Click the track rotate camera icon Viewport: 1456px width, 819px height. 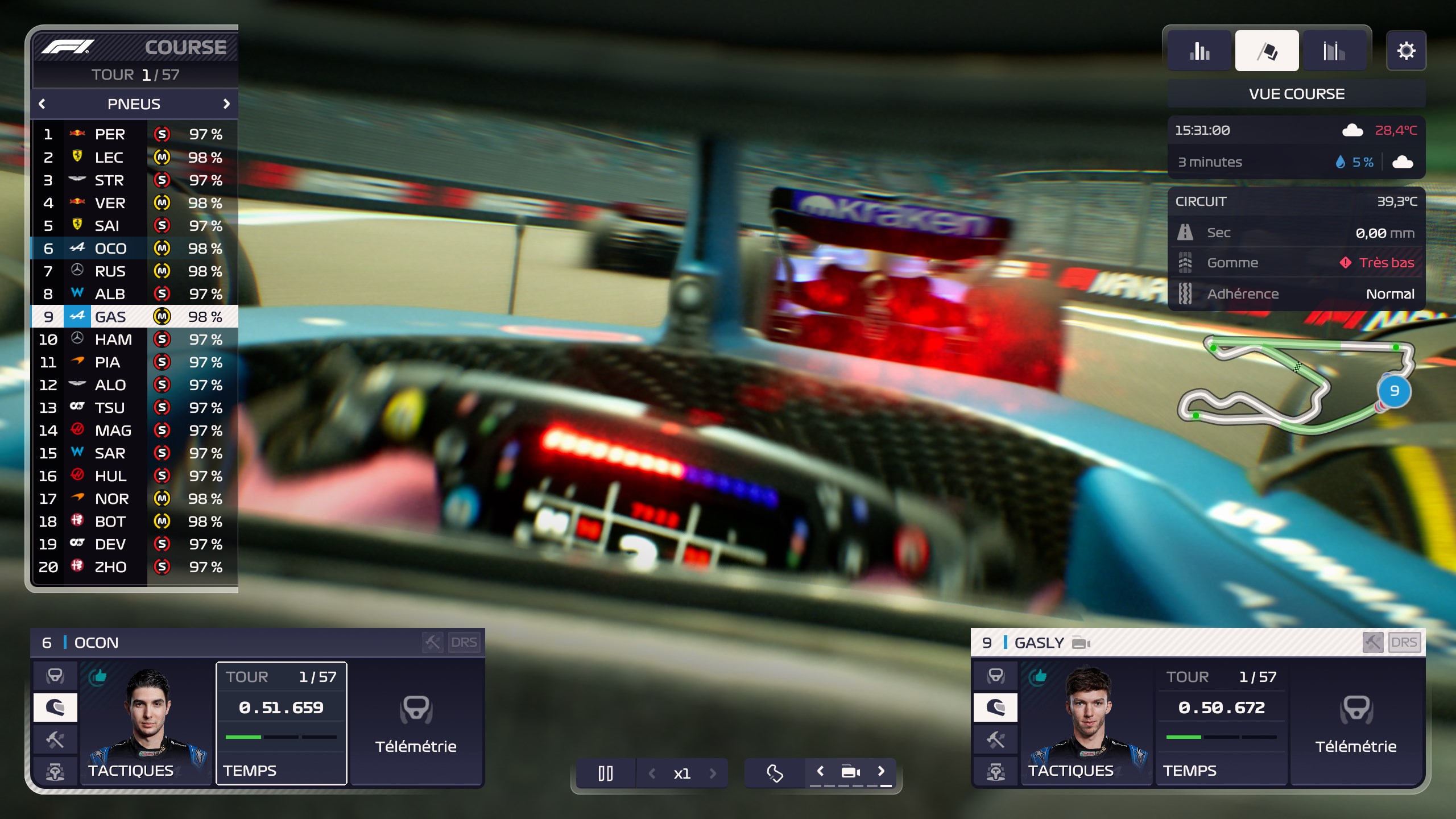pos(775,773)
